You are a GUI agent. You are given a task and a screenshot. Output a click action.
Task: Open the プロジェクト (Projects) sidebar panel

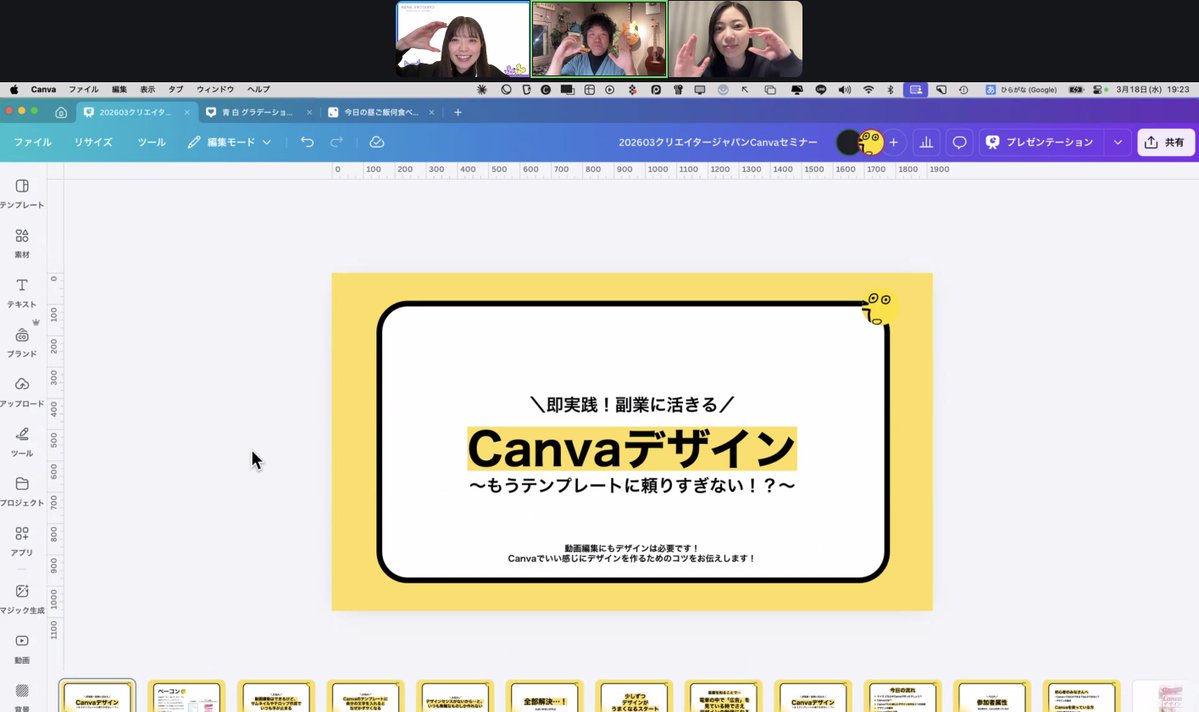pyautogui.click(x=22, y=492)
